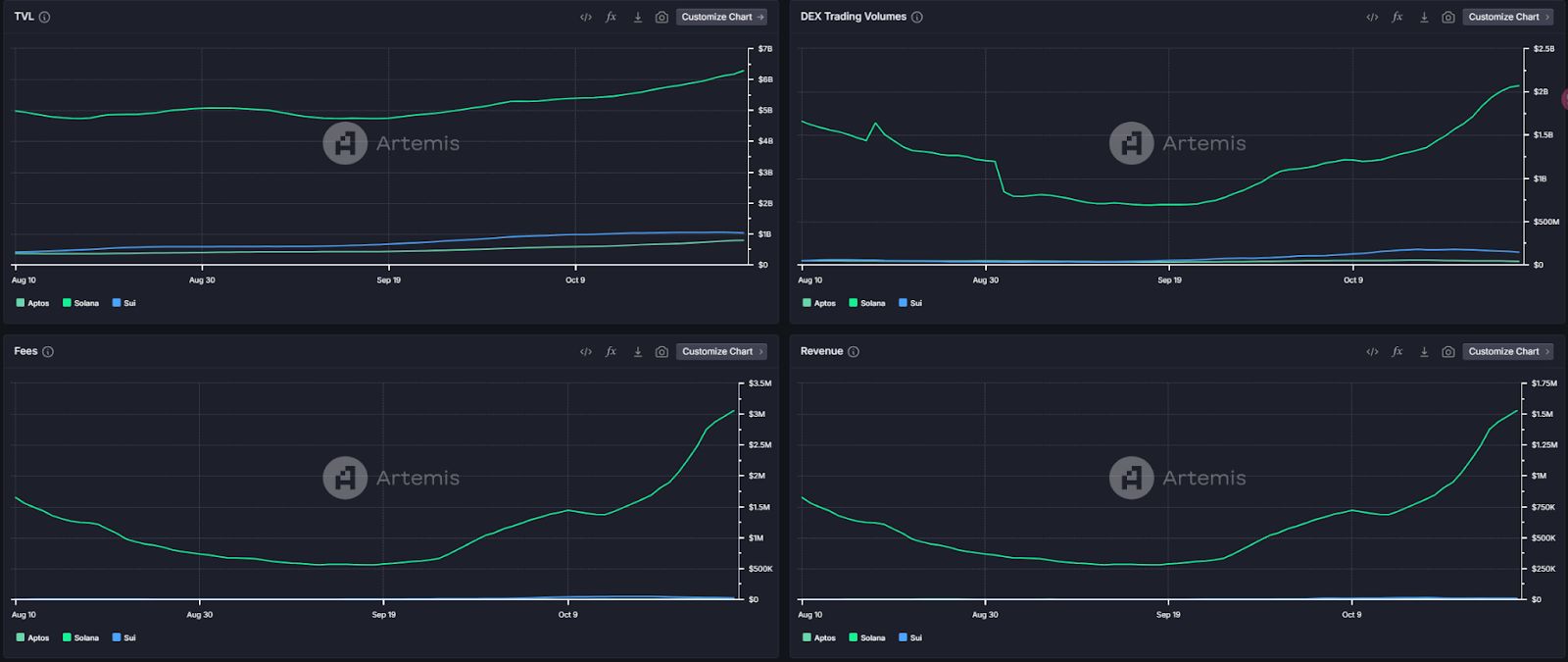Show the info tooltip next to TVL title
1568x662 pixels.
pos(45,17)
